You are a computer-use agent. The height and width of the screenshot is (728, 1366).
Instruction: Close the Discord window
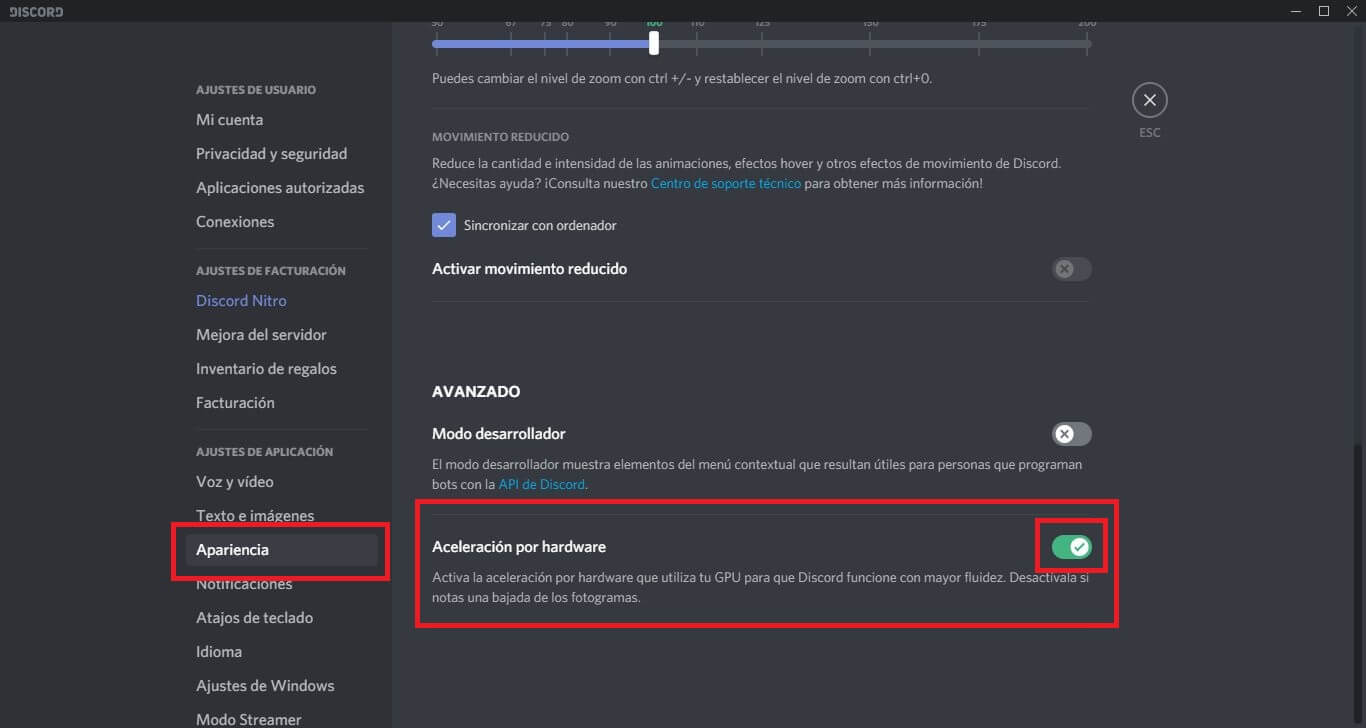[1351, 11]
